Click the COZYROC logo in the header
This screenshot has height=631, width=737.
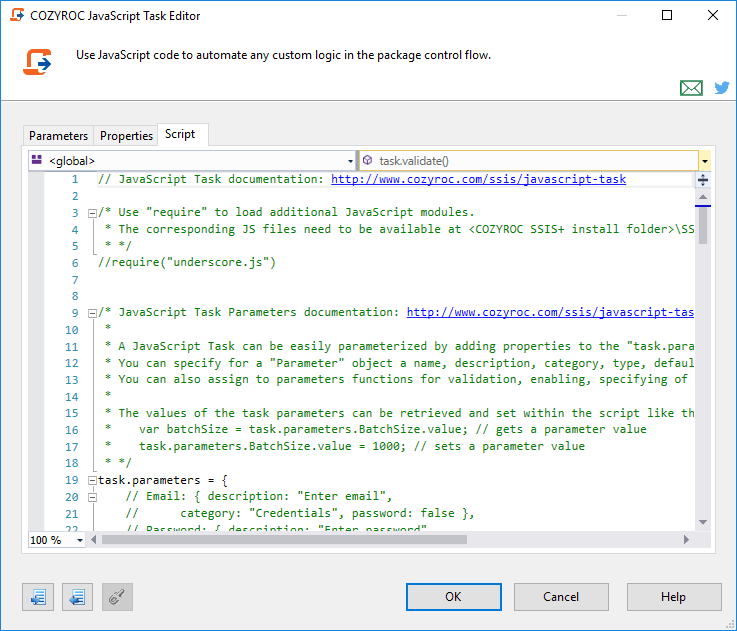click(37, 62)
